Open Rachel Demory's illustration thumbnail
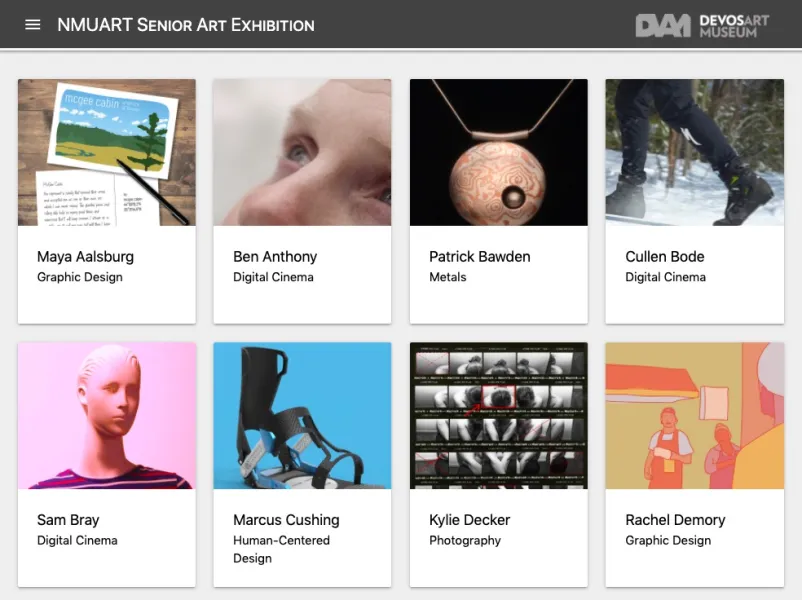 coord(694,415)
